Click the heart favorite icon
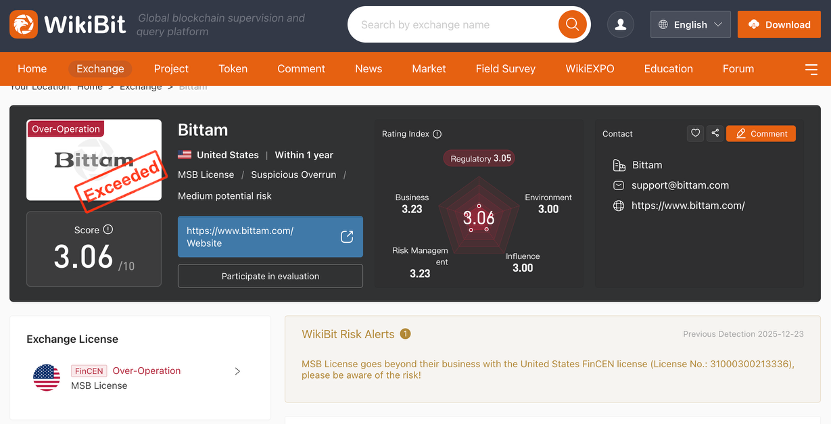 pos(696,133)
